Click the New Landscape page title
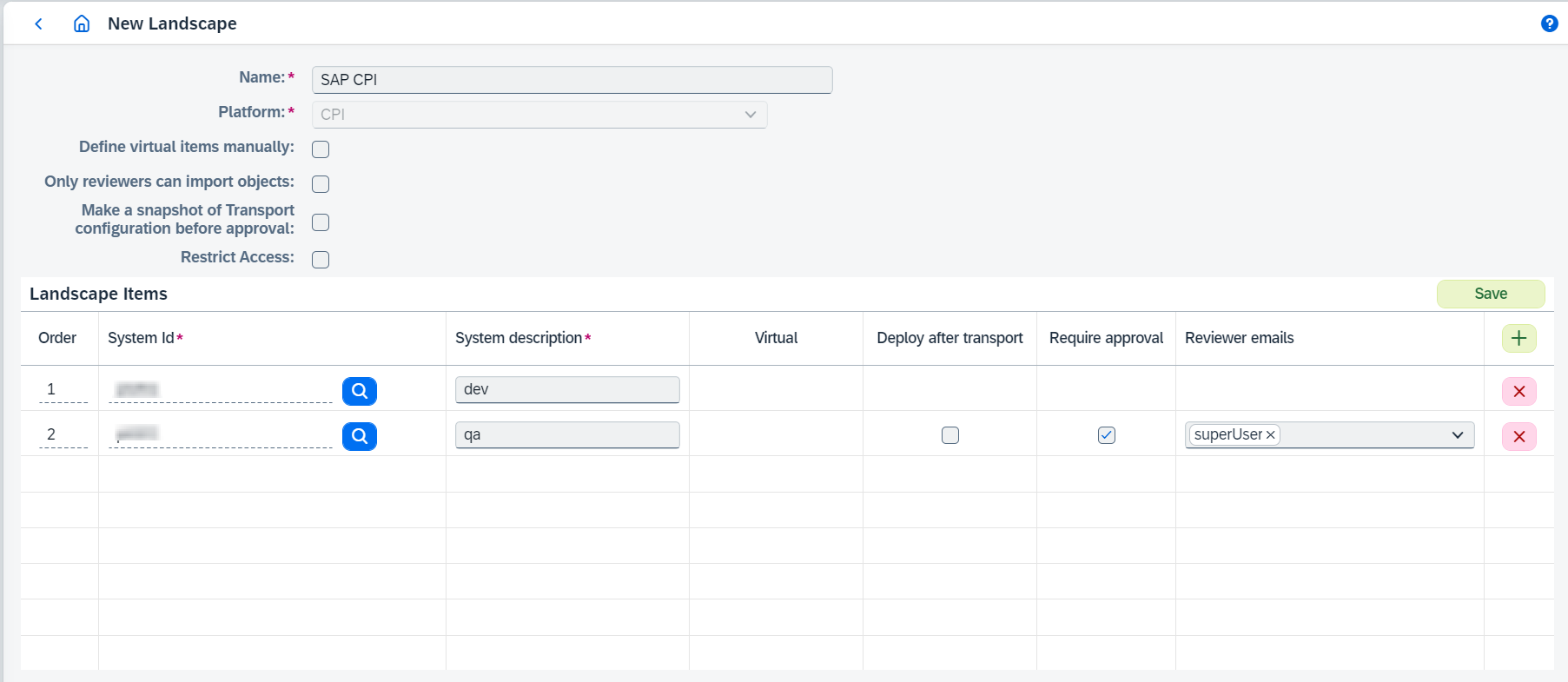The image size is (1568, 682). pyautogui.click(x=172, y=23)
